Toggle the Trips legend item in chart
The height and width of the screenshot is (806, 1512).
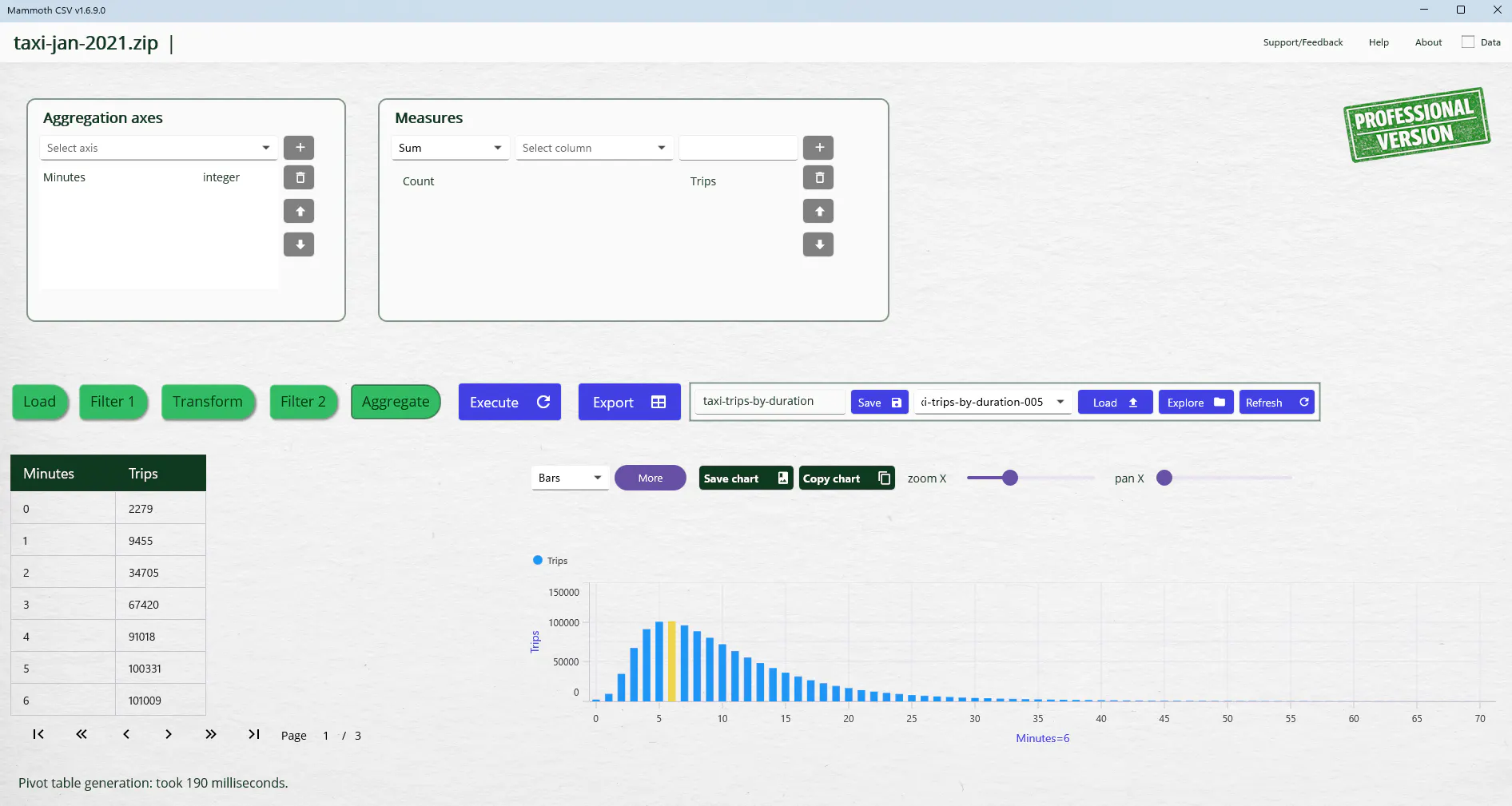550,561
